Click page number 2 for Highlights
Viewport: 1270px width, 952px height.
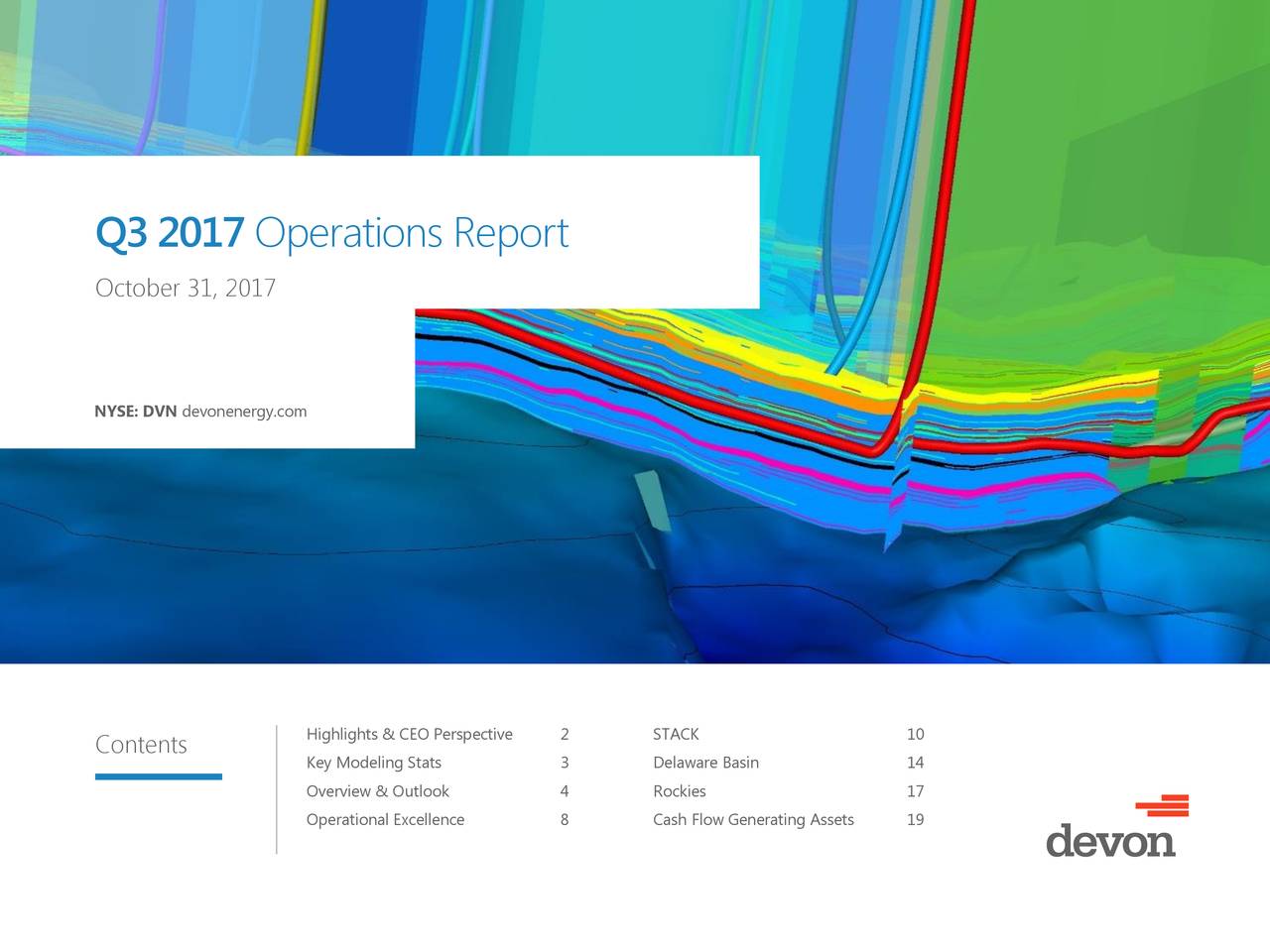pos(565,735)
